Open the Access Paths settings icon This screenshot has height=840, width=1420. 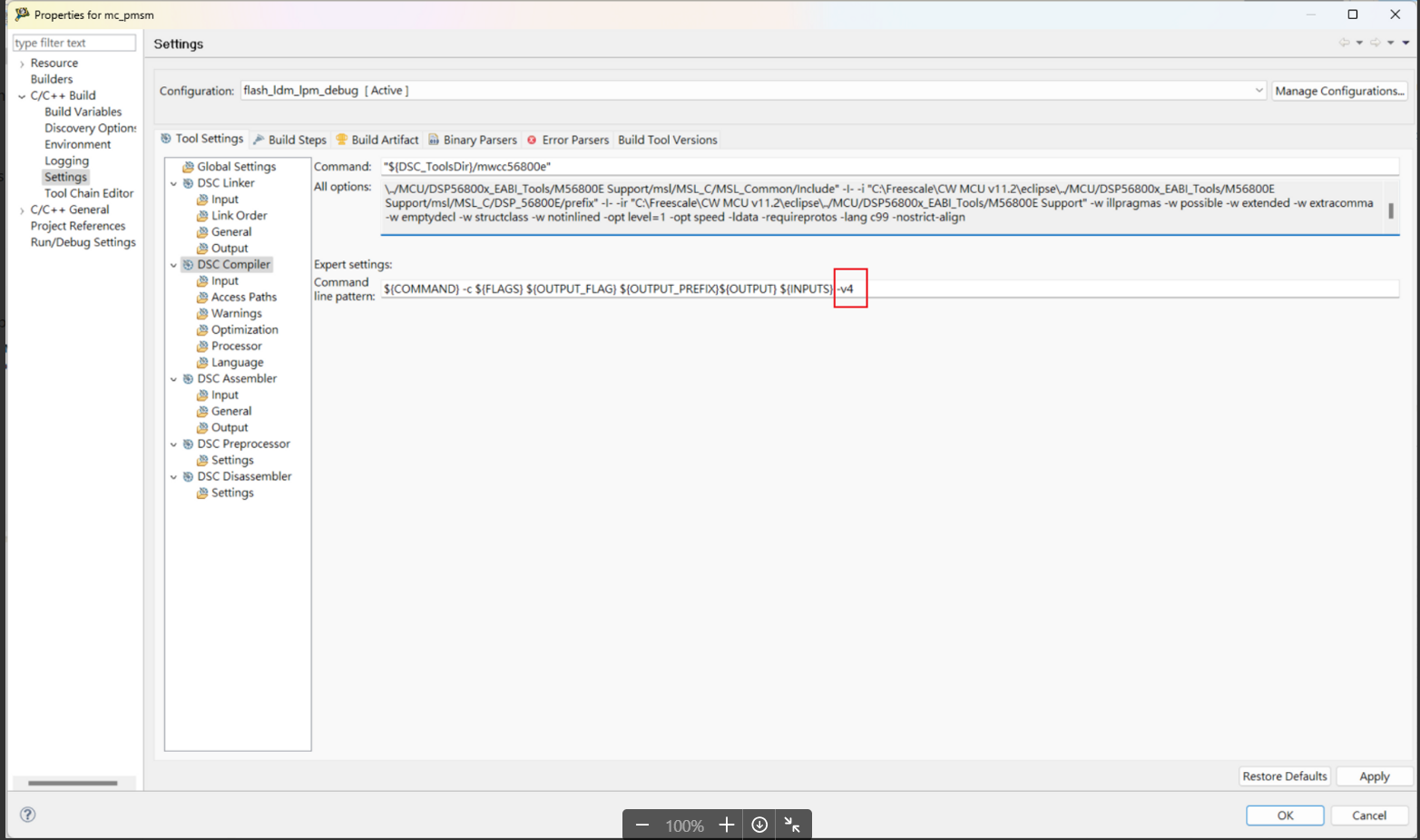click(201, 297)
